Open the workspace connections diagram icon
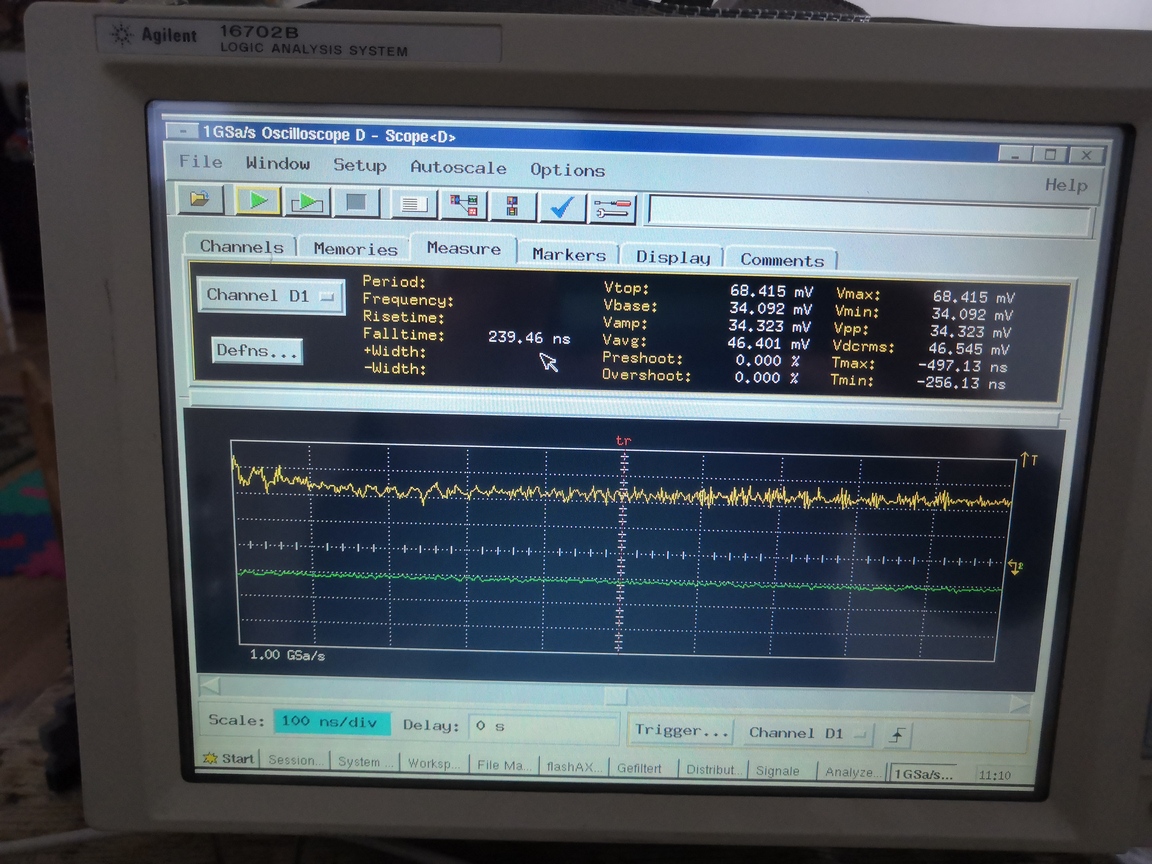1152x864 pixels. 464,205
